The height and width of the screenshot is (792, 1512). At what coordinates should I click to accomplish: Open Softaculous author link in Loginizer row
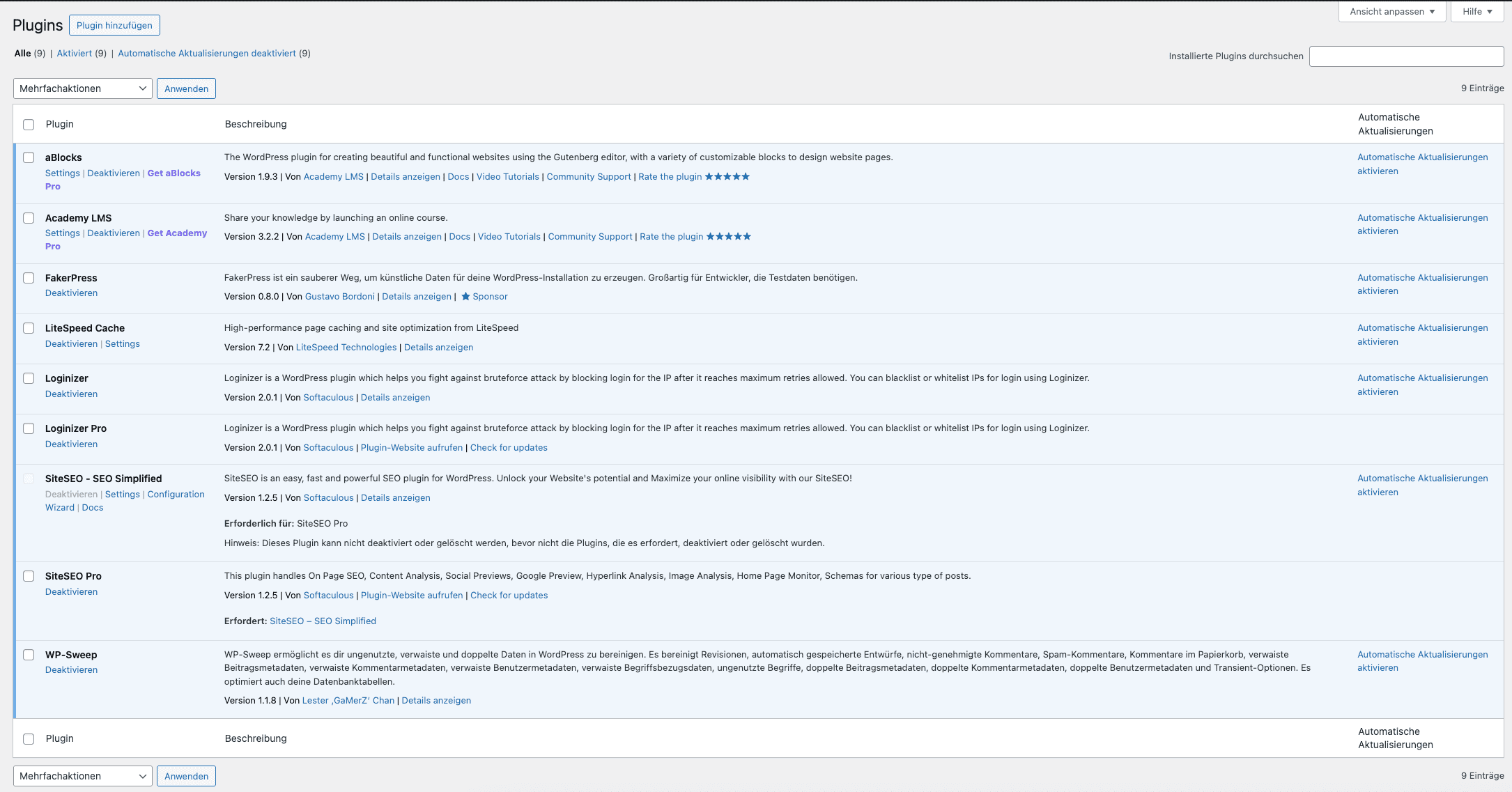[x=329, y=397]
